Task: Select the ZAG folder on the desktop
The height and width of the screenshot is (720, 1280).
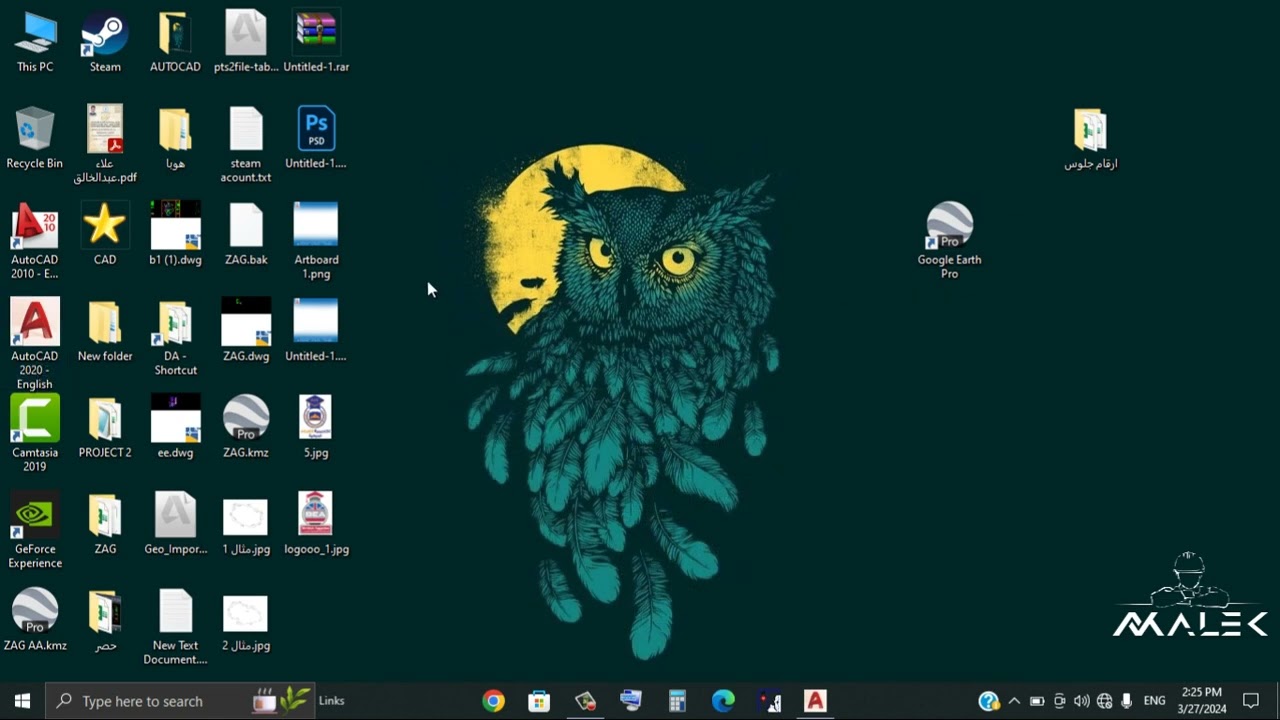Action: pyautogui.click(x=105, y=524)
